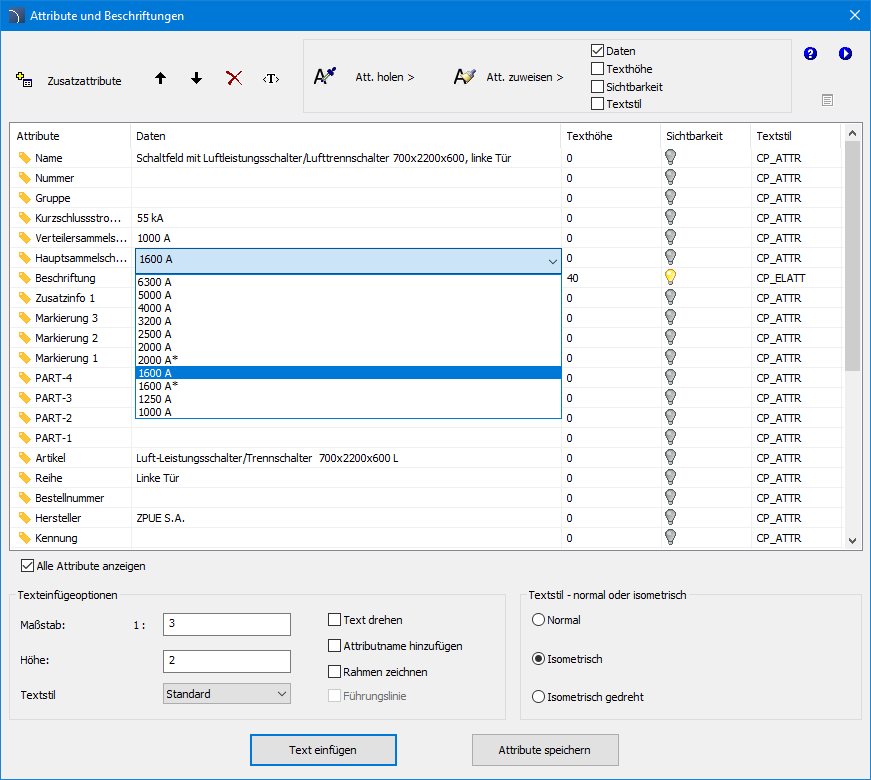Toggle visibility bulb for Beschriftung row
Image resolution: width=871 pixels, height=780 pixels.
pos(670,277)
